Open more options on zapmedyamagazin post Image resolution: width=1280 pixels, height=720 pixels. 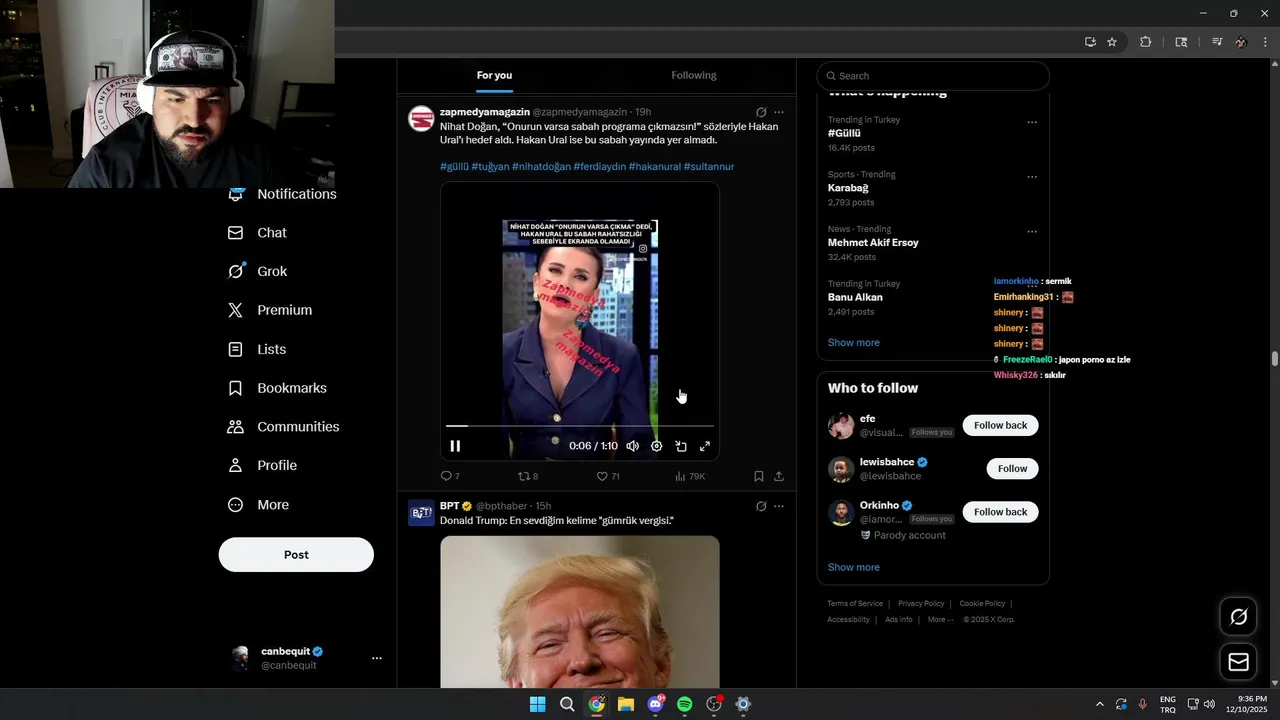pyautogui.click(x=779, y=112)
